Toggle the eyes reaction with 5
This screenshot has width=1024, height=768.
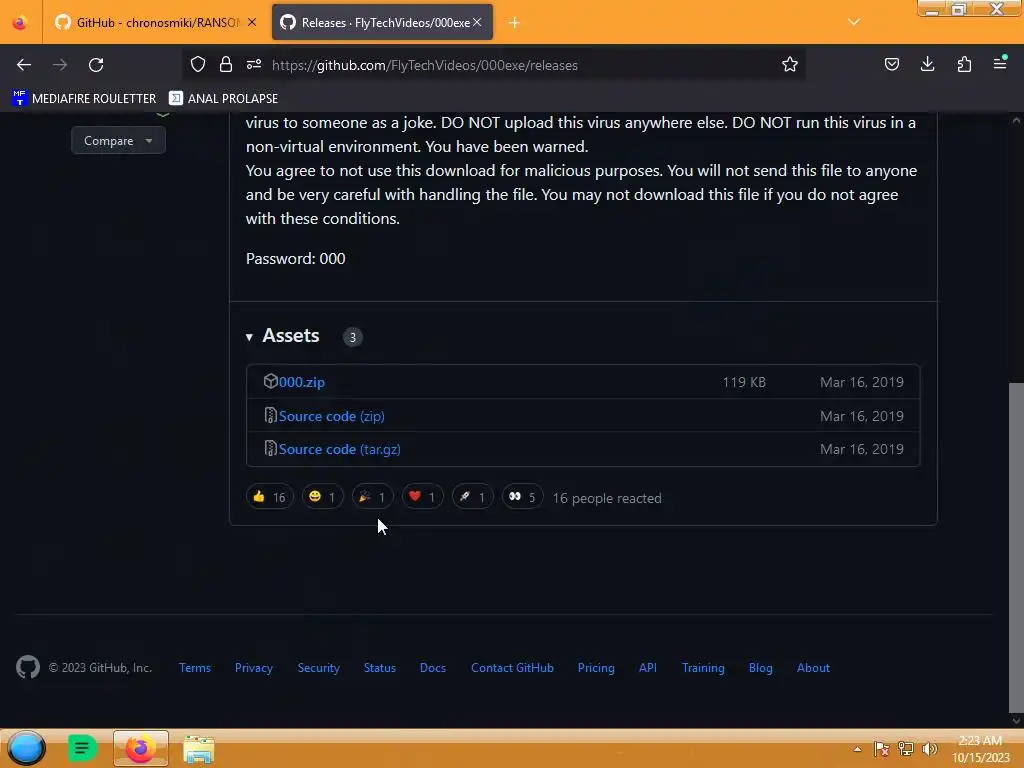[522, 497]
